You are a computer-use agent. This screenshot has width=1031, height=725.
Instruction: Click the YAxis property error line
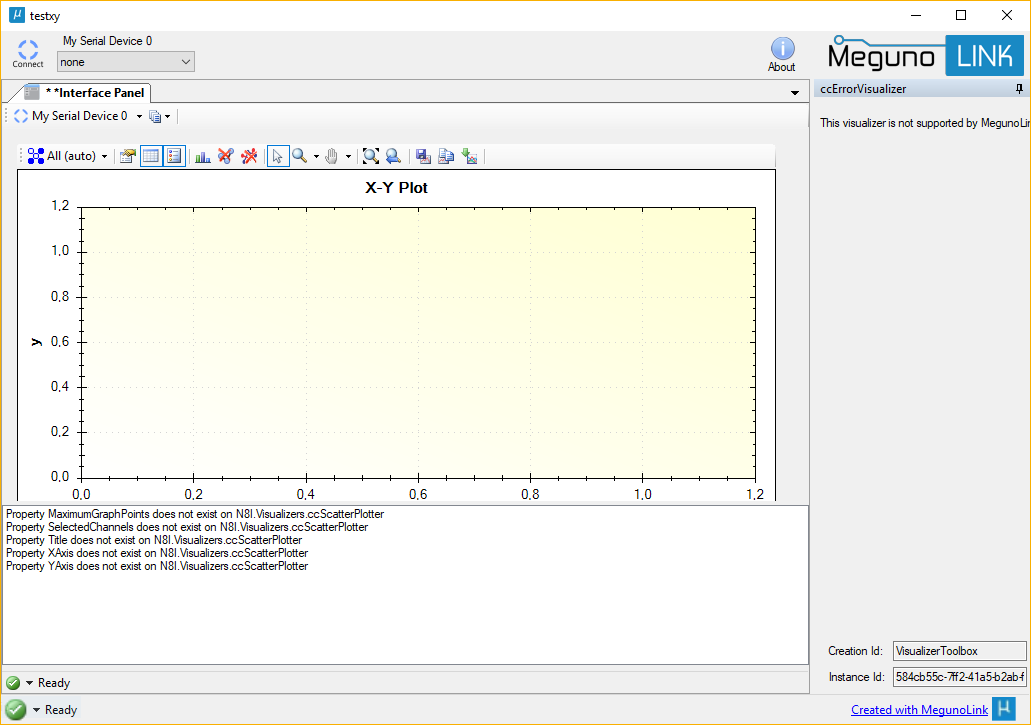[x=156, y=566]
